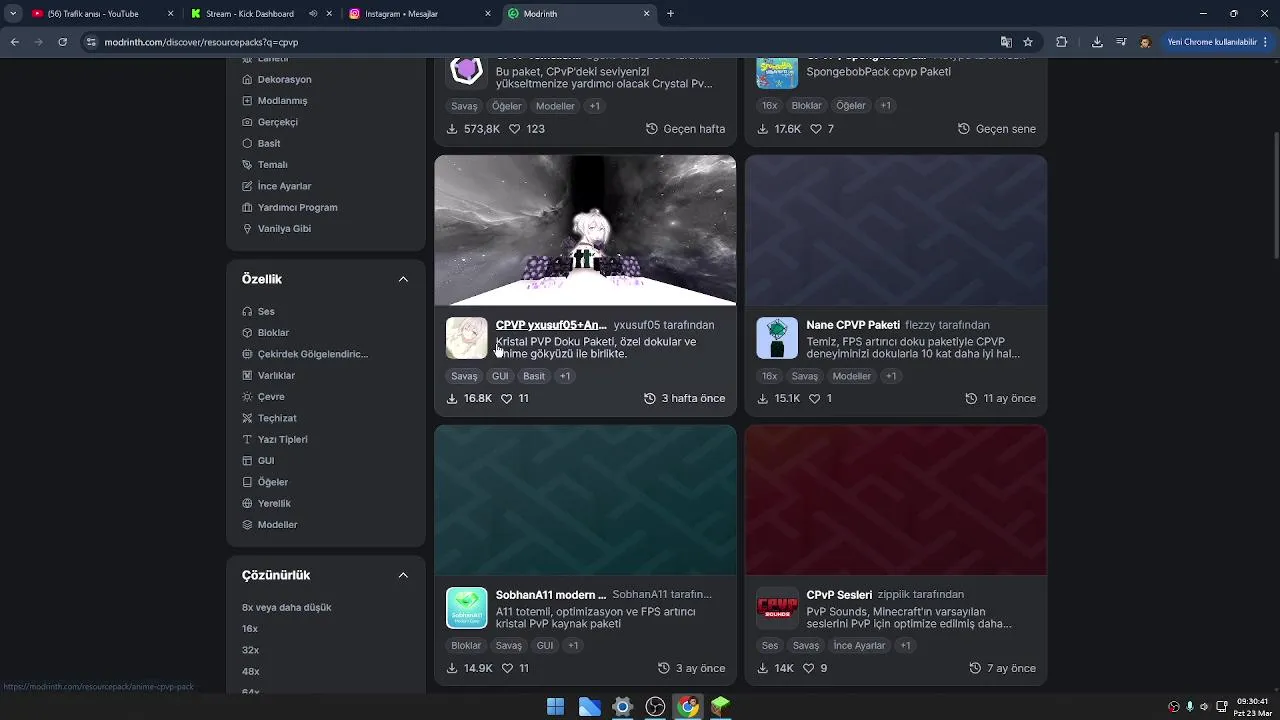Click the Çekirdek Gölgelendirici filter icon

[247, 354]
